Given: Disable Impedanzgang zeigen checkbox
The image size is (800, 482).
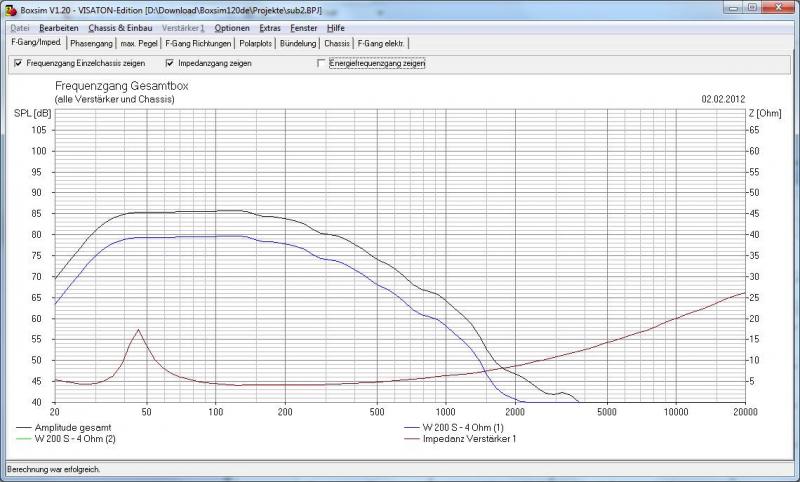Looking at the screenshot, I should point(170,63).
